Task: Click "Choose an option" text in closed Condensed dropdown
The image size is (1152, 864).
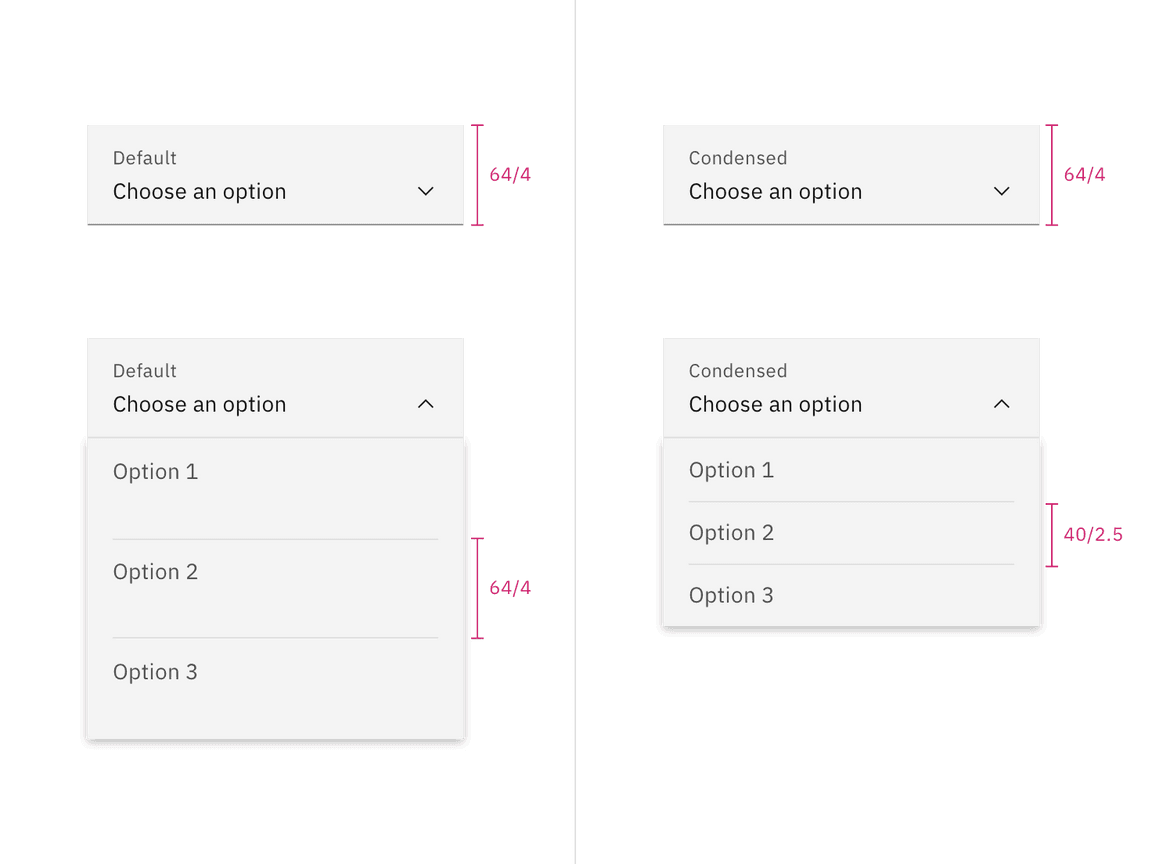Action: [x=776, y=191]
